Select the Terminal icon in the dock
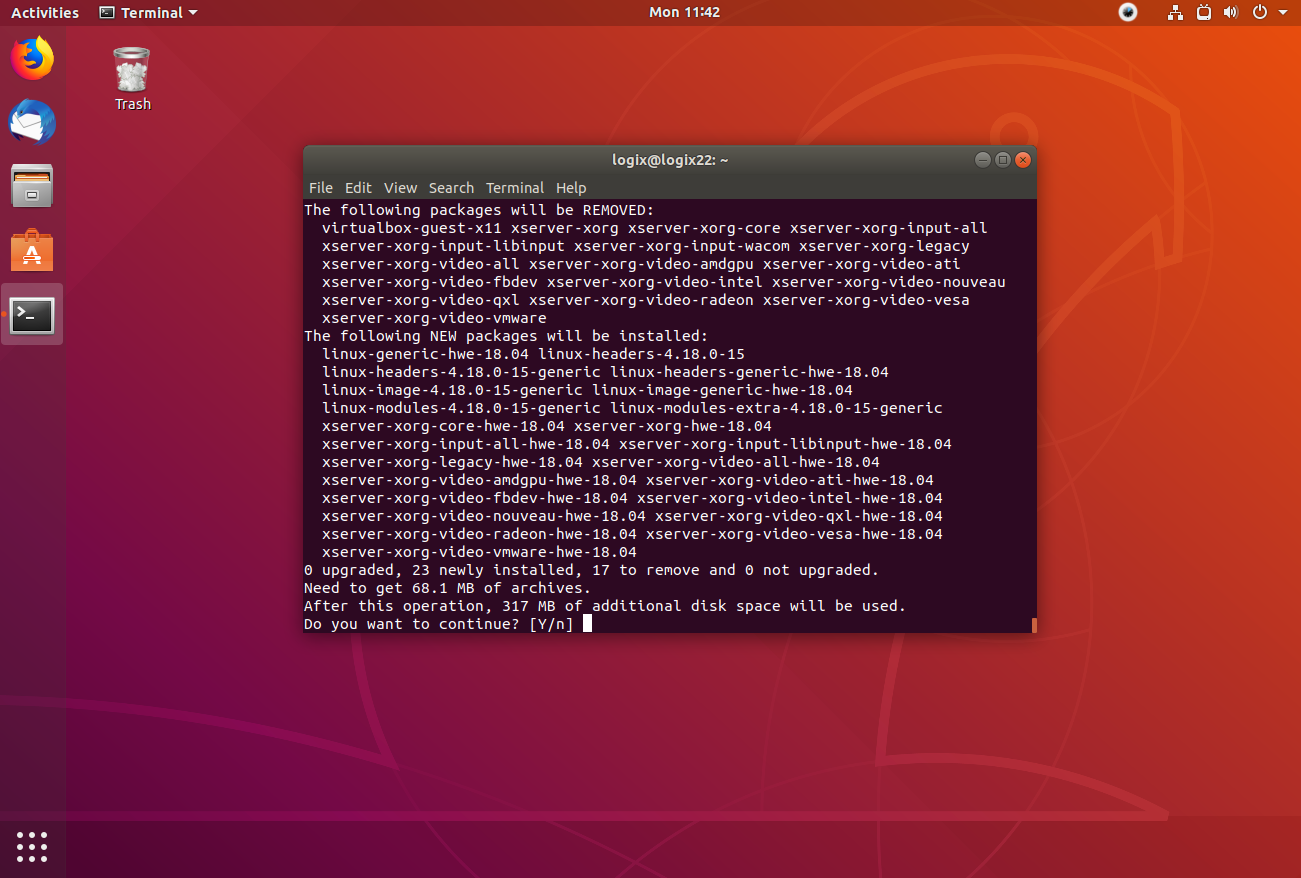The image size is (1301, 878). (x=32, y=314)
